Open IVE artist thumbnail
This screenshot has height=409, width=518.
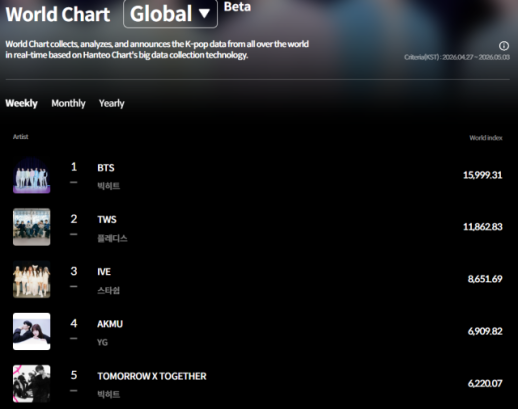[32, 279]
